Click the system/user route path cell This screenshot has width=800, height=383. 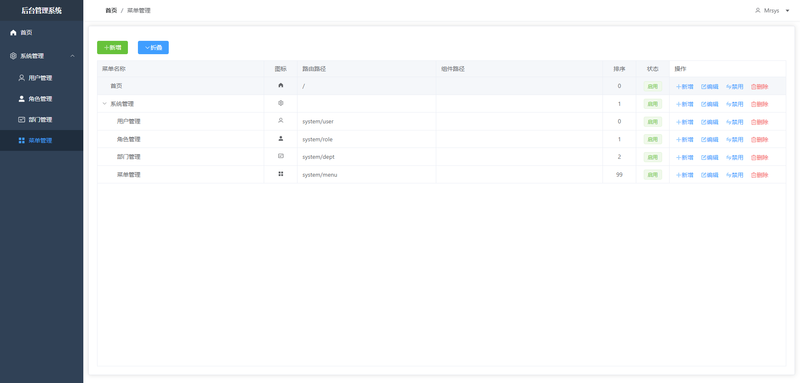pyautogui.click(x=366, y=121)
